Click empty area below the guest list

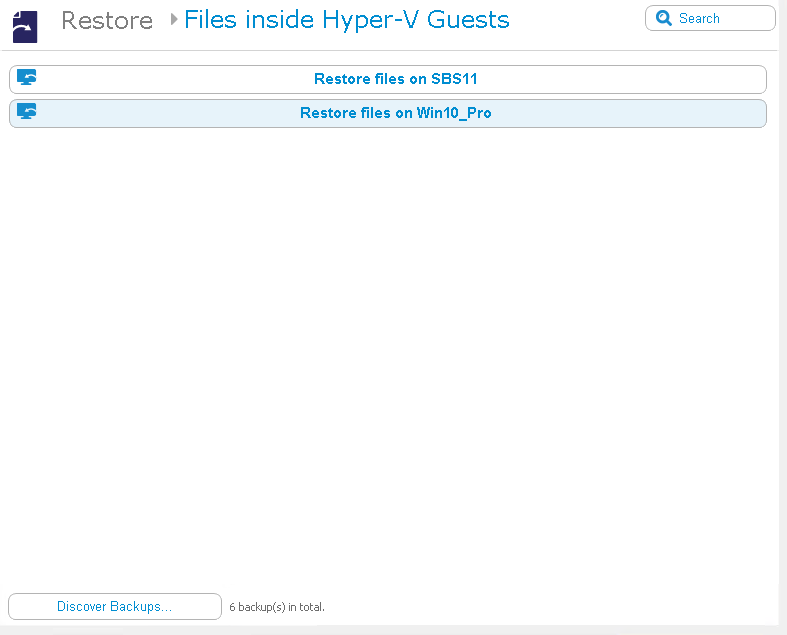point(388,350)
